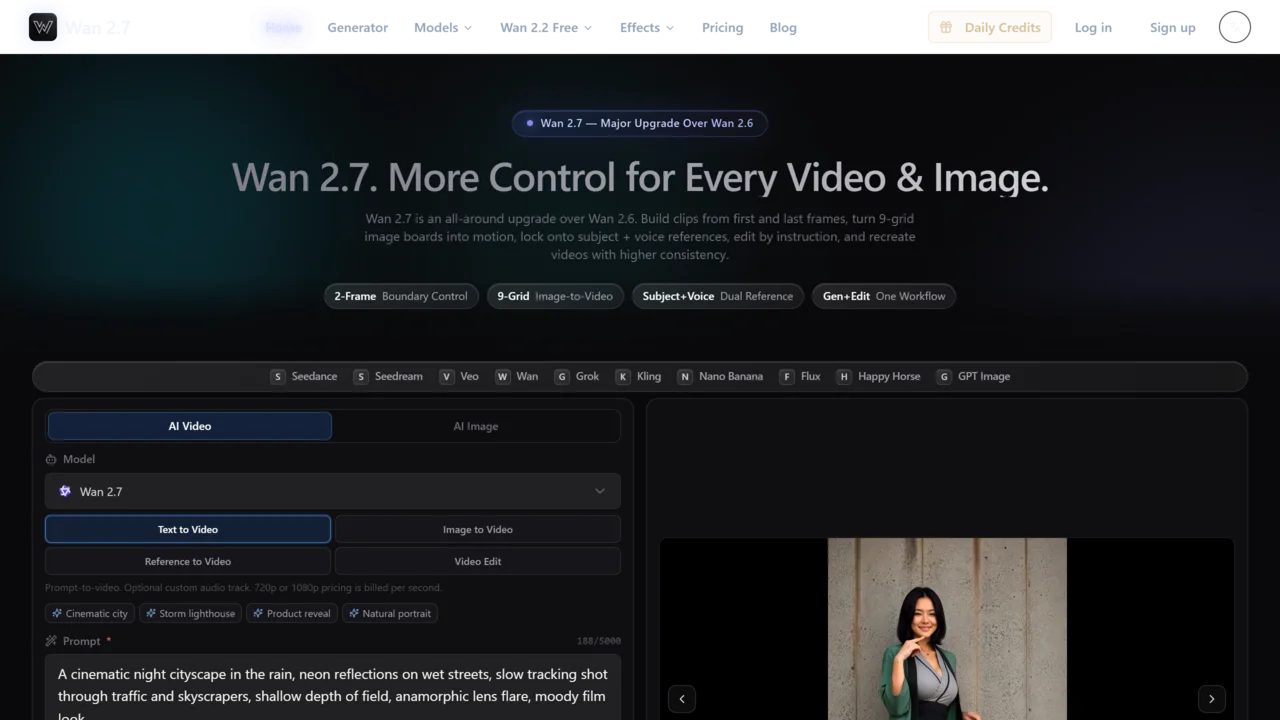Switch to the AI Image tab

click(x=476, y=426)
